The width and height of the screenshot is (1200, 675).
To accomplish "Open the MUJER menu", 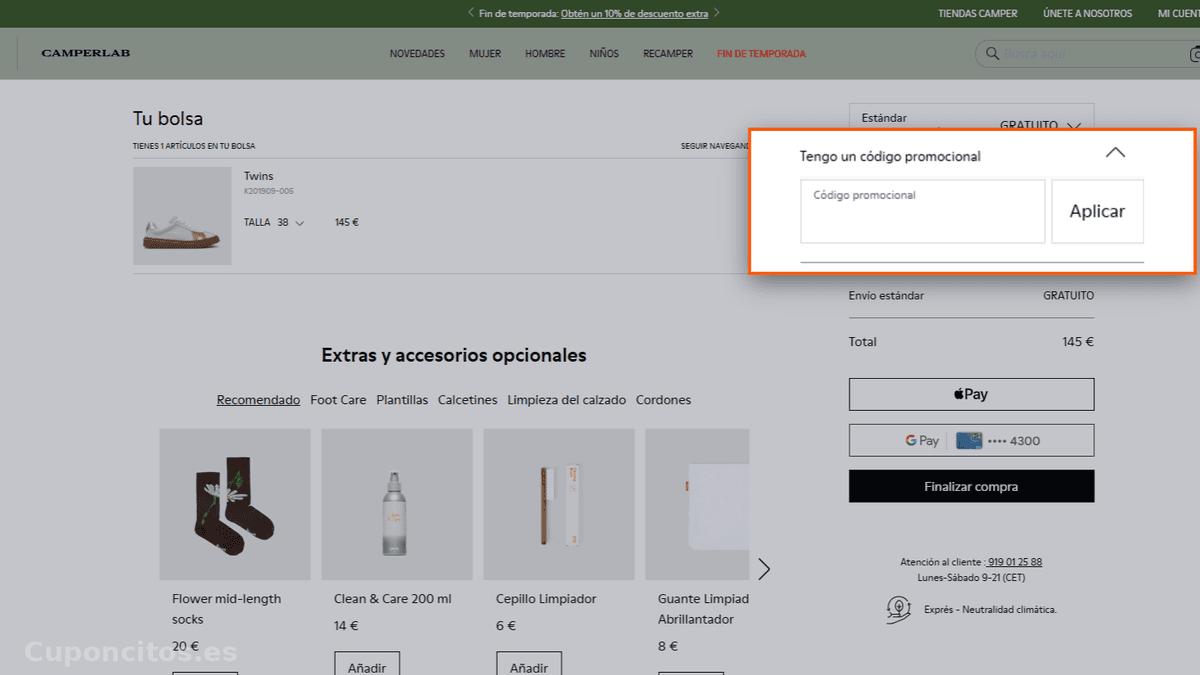I will (485, 54).
